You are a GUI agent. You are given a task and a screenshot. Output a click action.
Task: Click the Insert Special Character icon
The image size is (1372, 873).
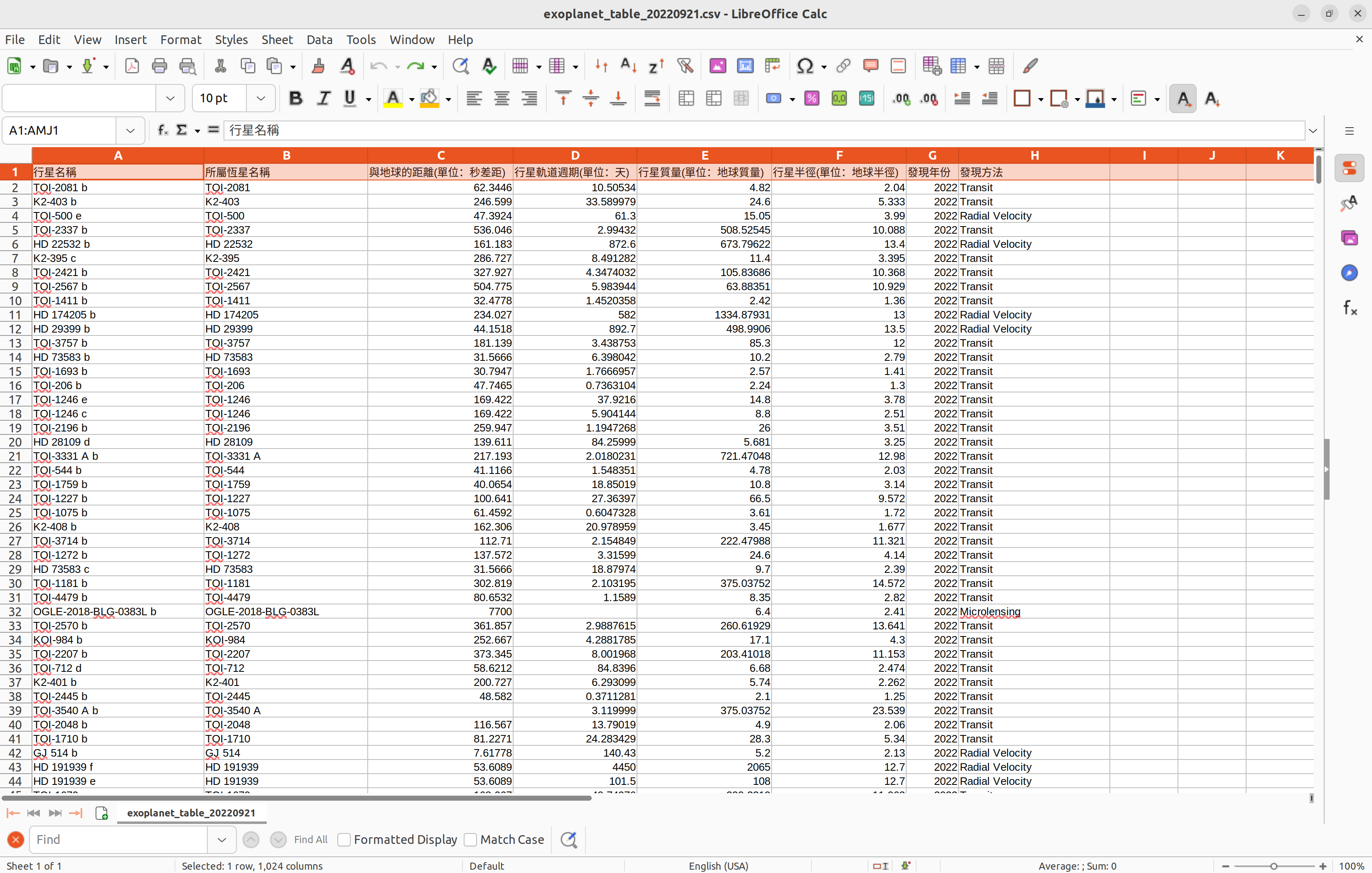[804, 66]
